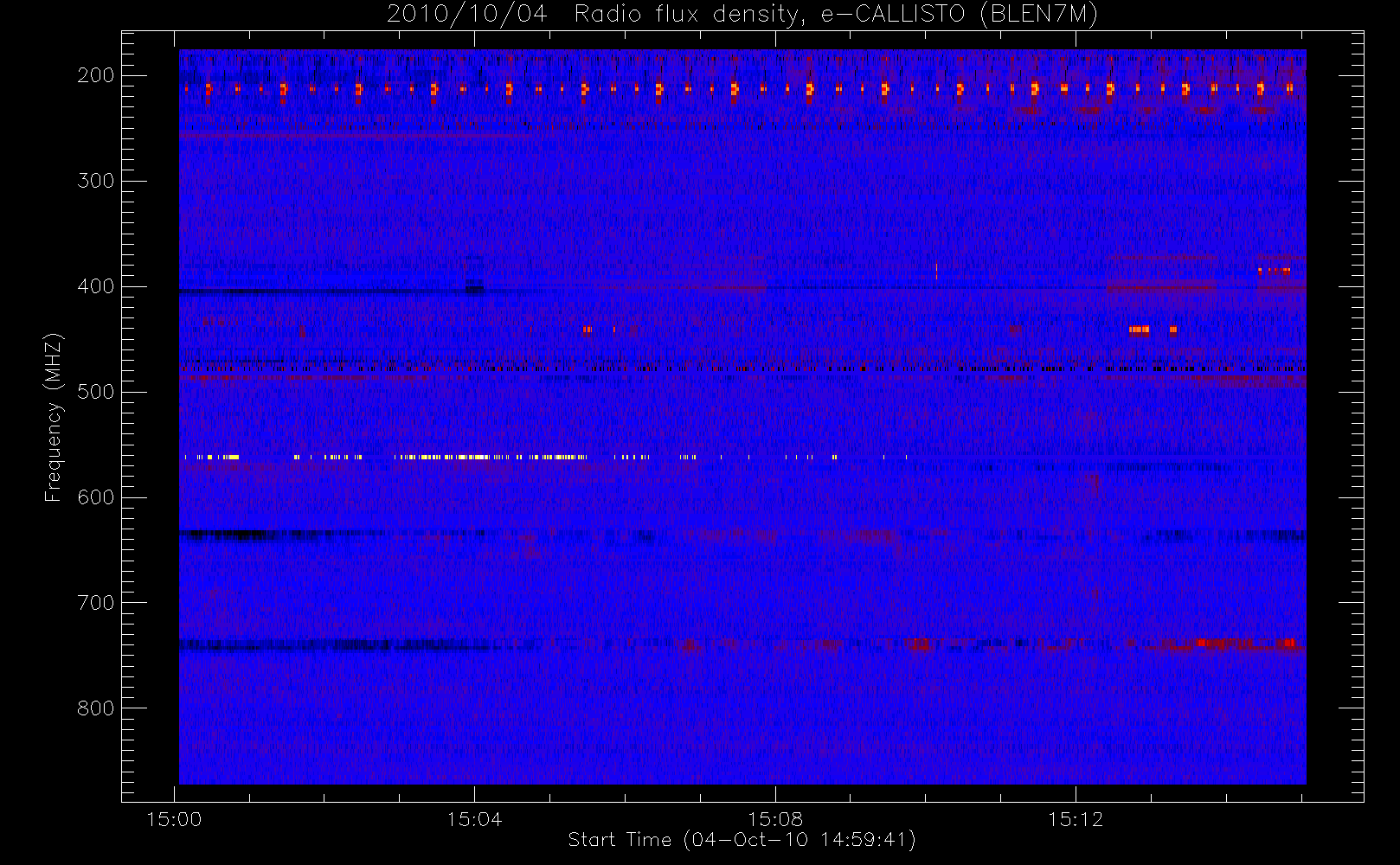Click the plot title '2010/10/04 Radio flux density'

click(x=742, y=15)
